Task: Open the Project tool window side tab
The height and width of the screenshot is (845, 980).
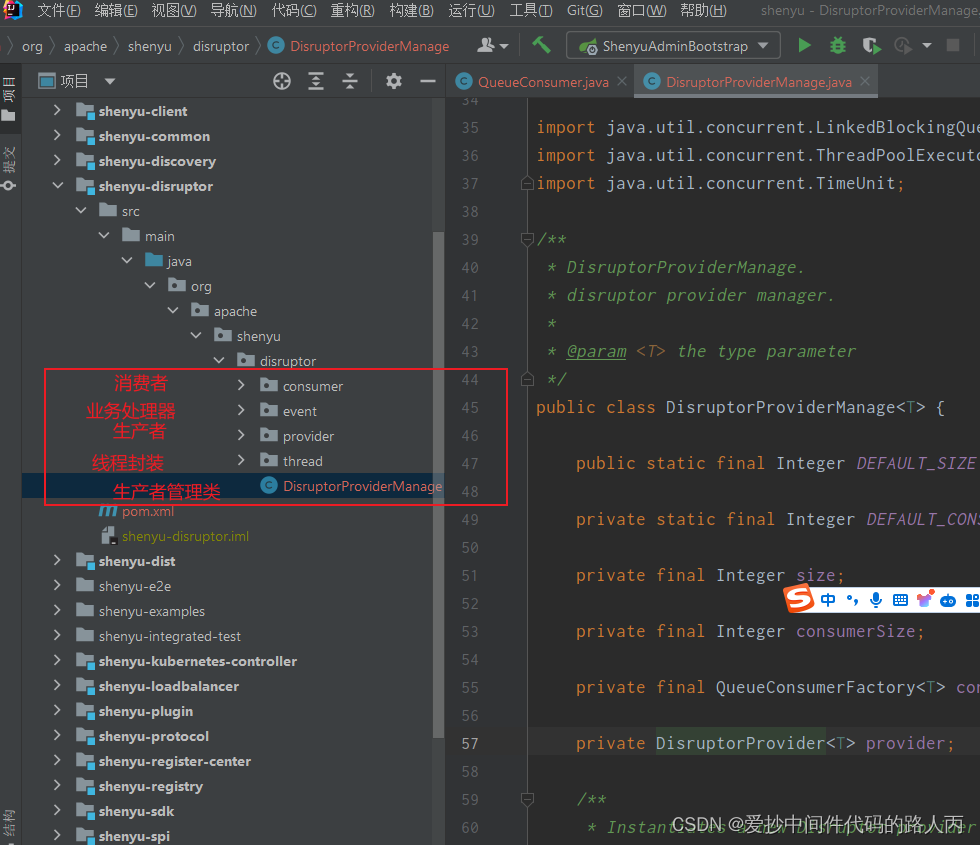Action: coord(9,98)
